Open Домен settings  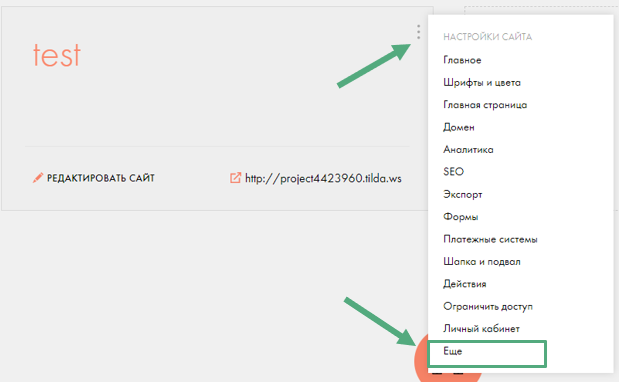[x=459, y=127]
